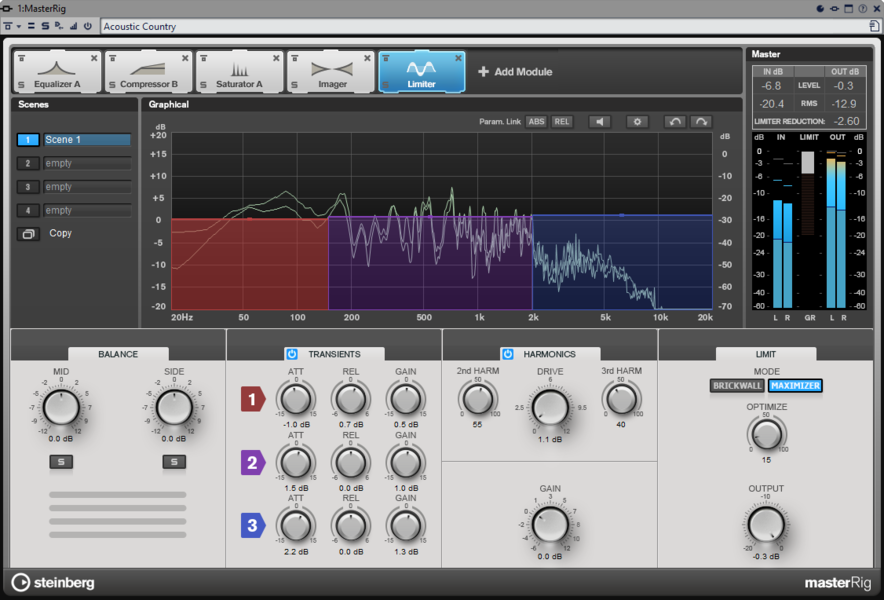The image size is (884, 600).
Task: Click the OPTIMIZE knob
Action: 767,435
